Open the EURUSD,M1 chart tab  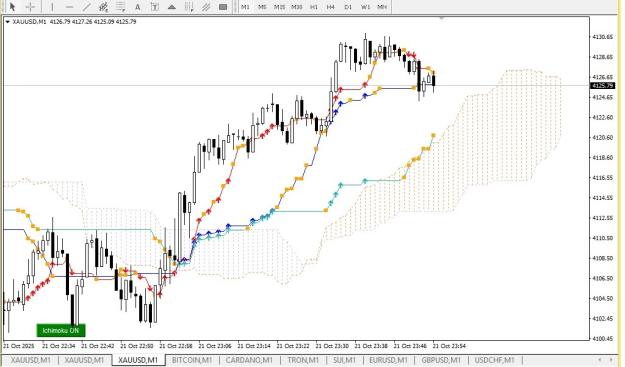click(x=388, y=360)
